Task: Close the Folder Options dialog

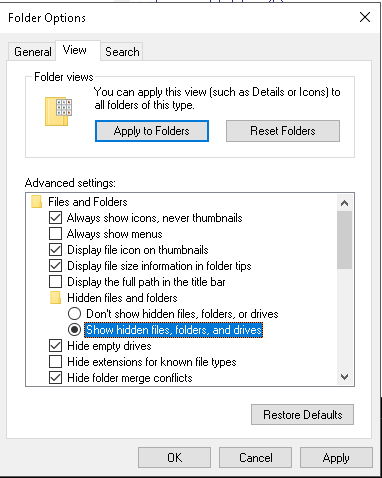Action: (365, 17)
